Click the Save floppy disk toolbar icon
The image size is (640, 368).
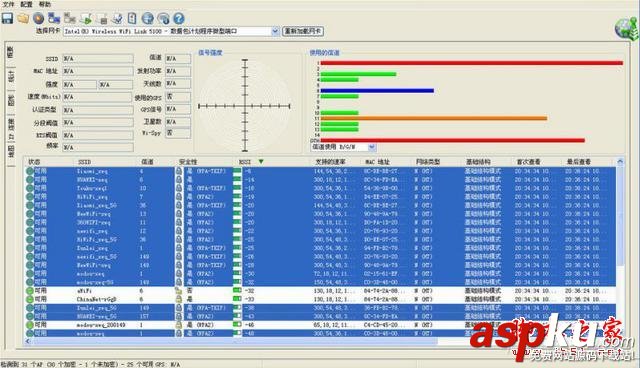pos(7,18)
